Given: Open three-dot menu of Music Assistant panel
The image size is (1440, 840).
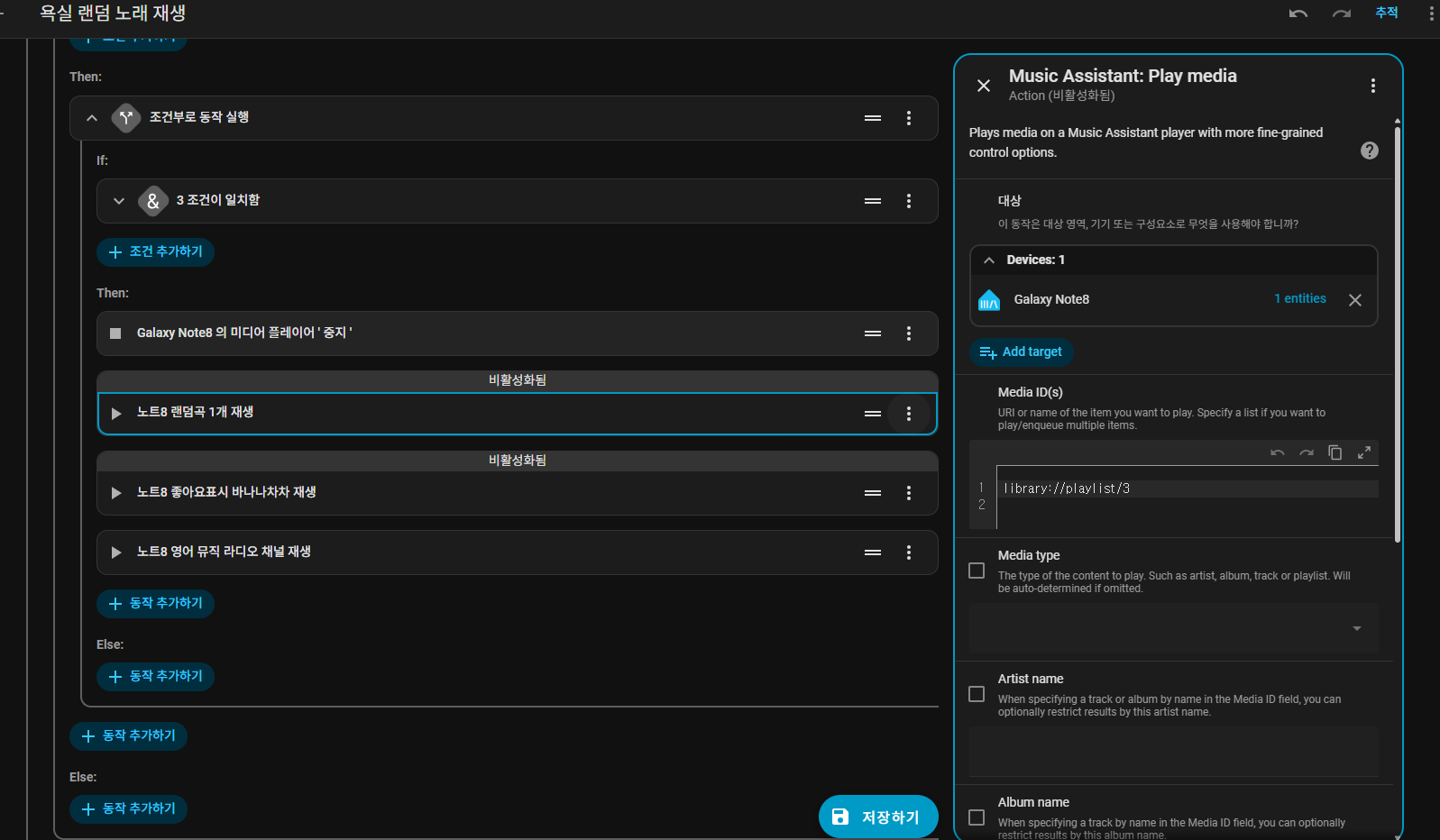Looking at the screenshot, I should click(1372, 86).
